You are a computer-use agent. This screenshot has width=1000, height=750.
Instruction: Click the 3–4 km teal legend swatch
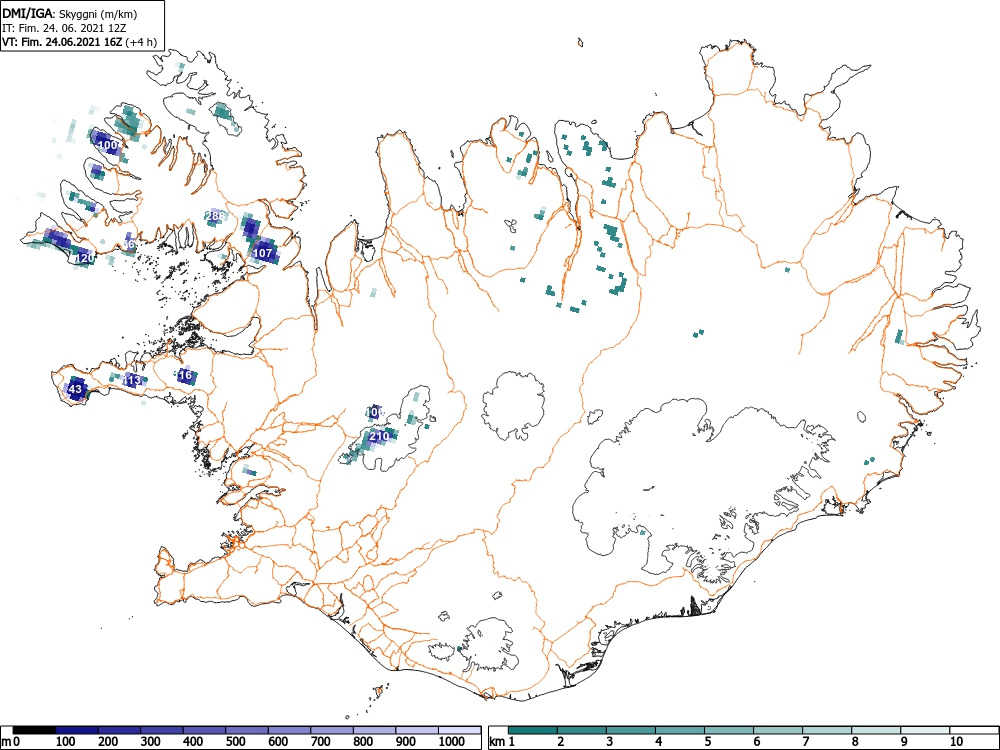click(631, 730)
